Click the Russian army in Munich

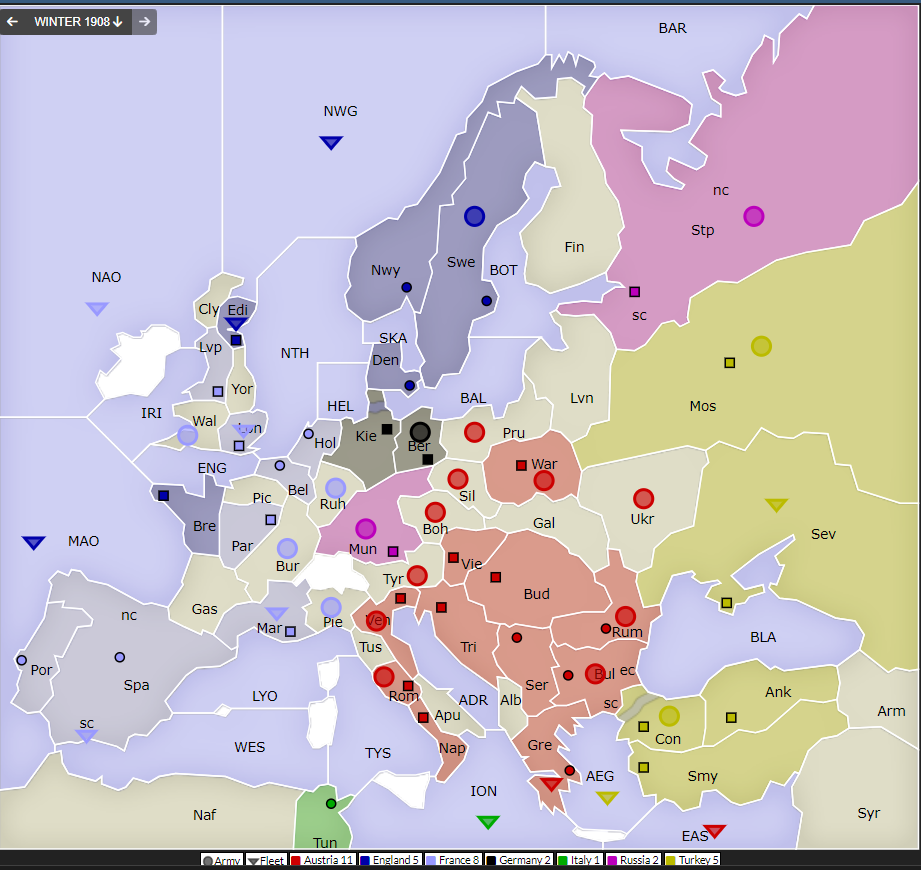pyautogui.click(x=366, y=529)
